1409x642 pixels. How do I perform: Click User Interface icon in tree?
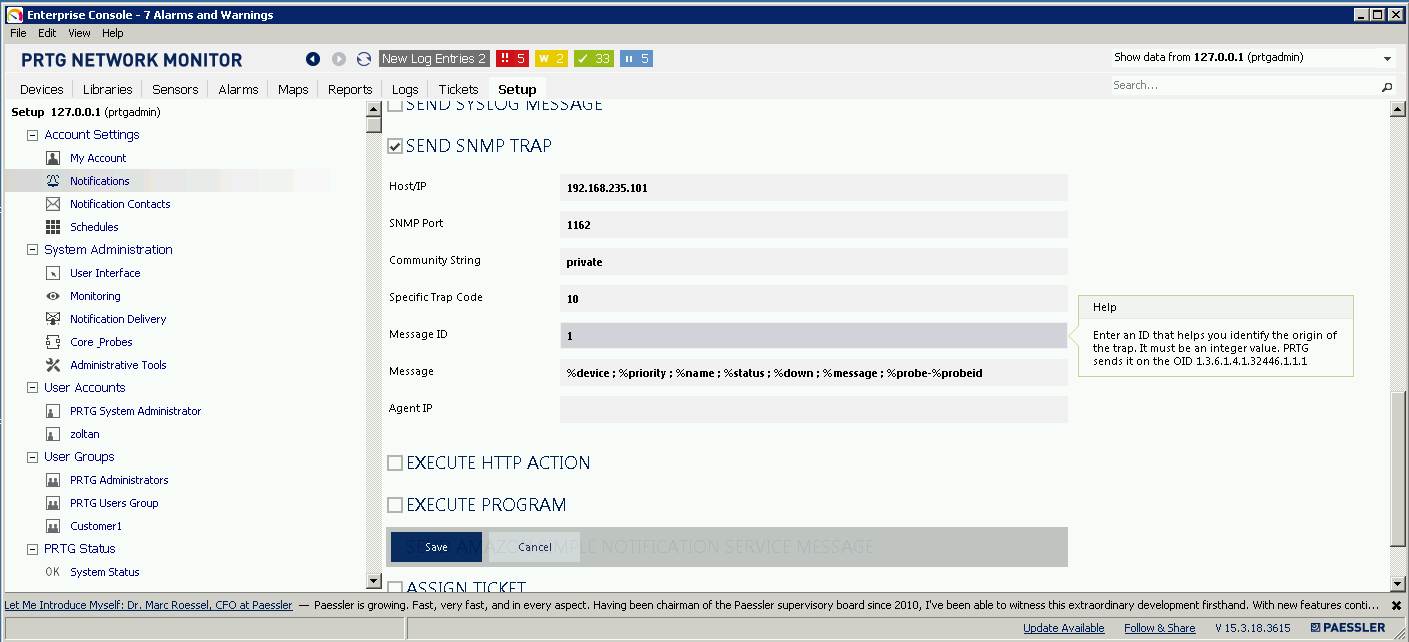point(53,273)
